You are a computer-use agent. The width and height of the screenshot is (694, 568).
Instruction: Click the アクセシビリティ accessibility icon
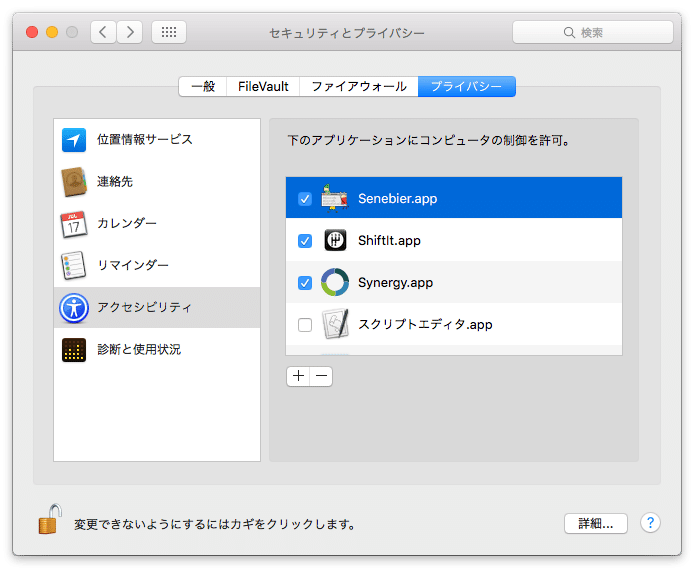click(x=73, y=308)
